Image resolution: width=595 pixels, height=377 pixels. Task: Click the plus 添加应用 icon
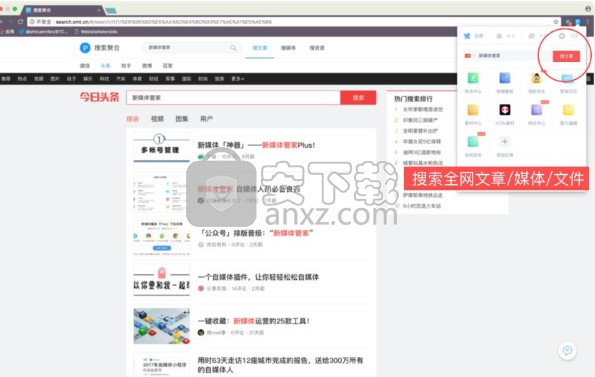(505, 142)
